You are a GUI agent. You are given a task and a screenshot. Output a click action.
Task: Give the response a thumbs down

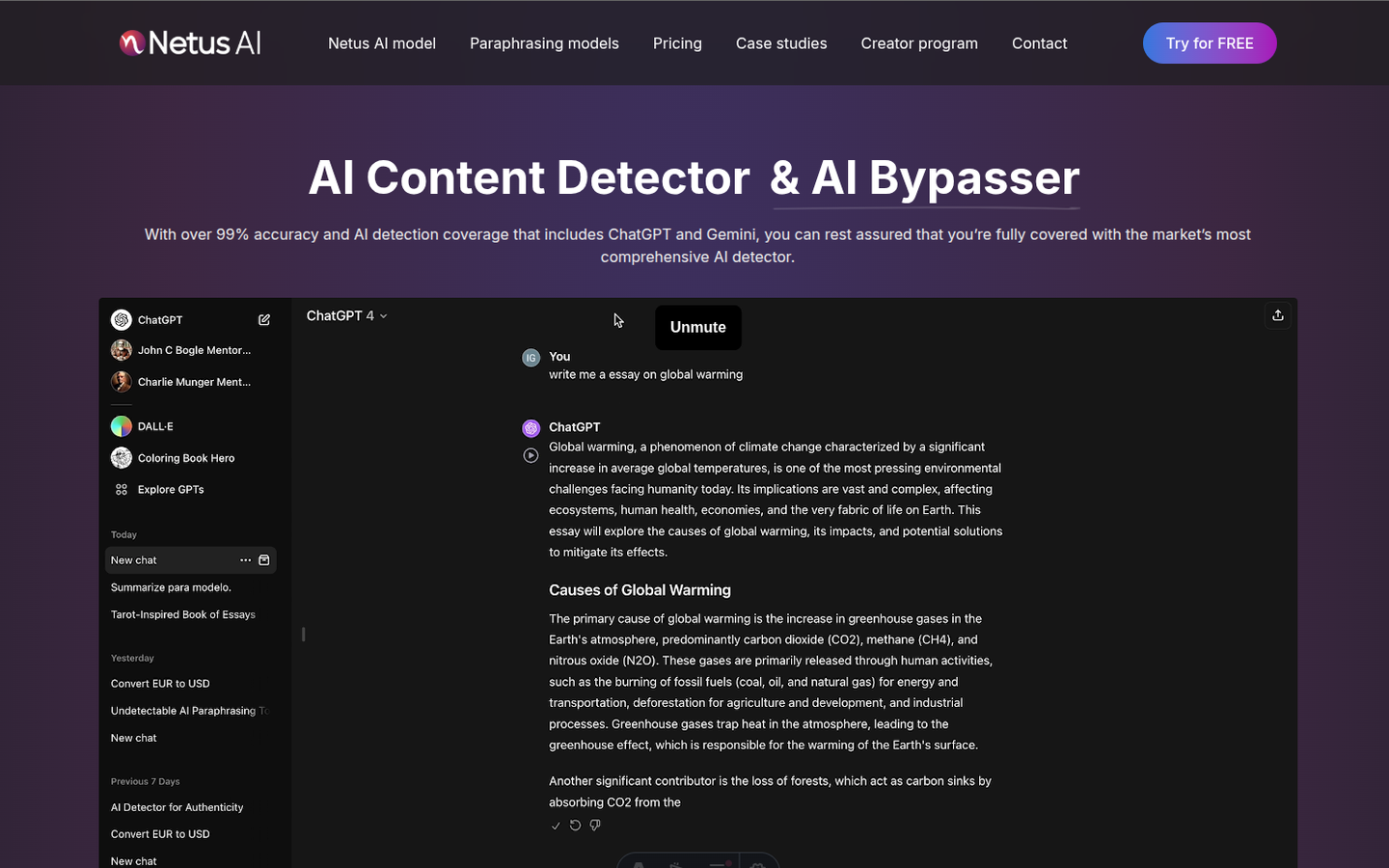click(595, 826)
